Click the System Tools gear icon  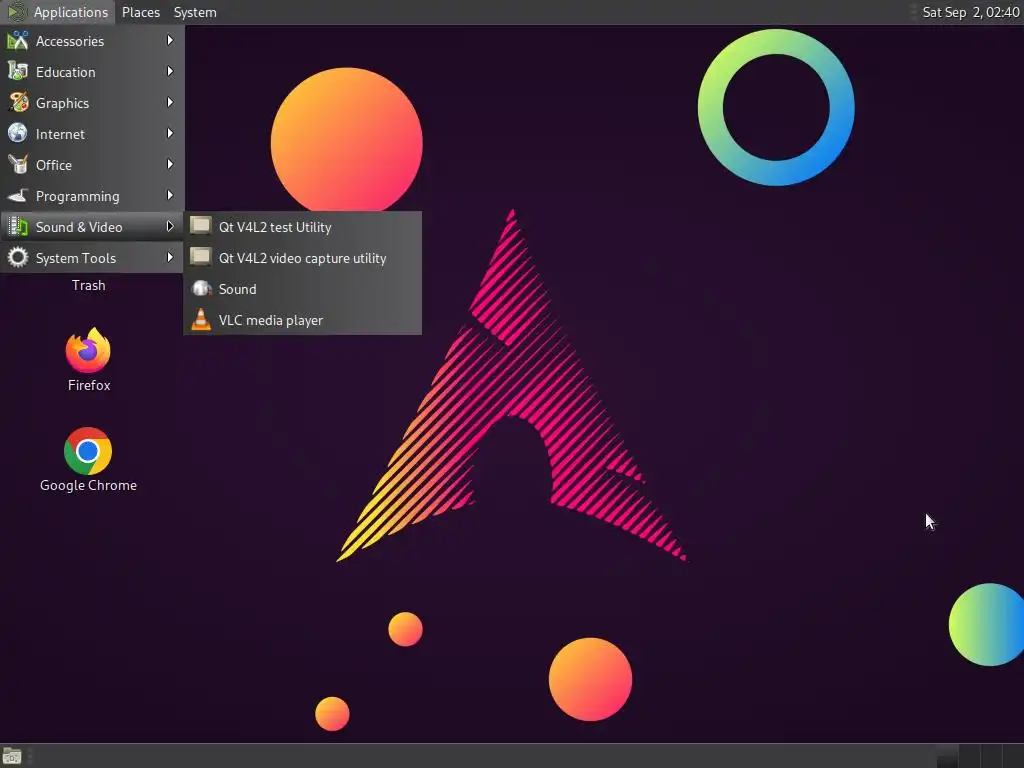click(x=18, y=258)
